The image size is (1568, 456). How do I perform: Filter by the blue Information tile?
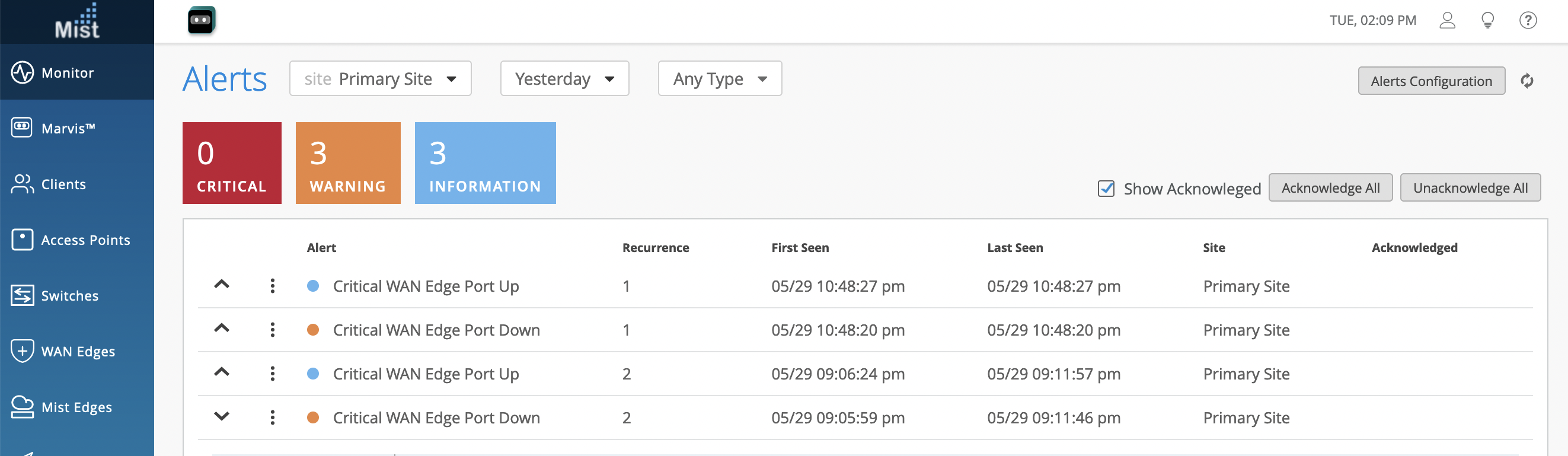(485, 163)
